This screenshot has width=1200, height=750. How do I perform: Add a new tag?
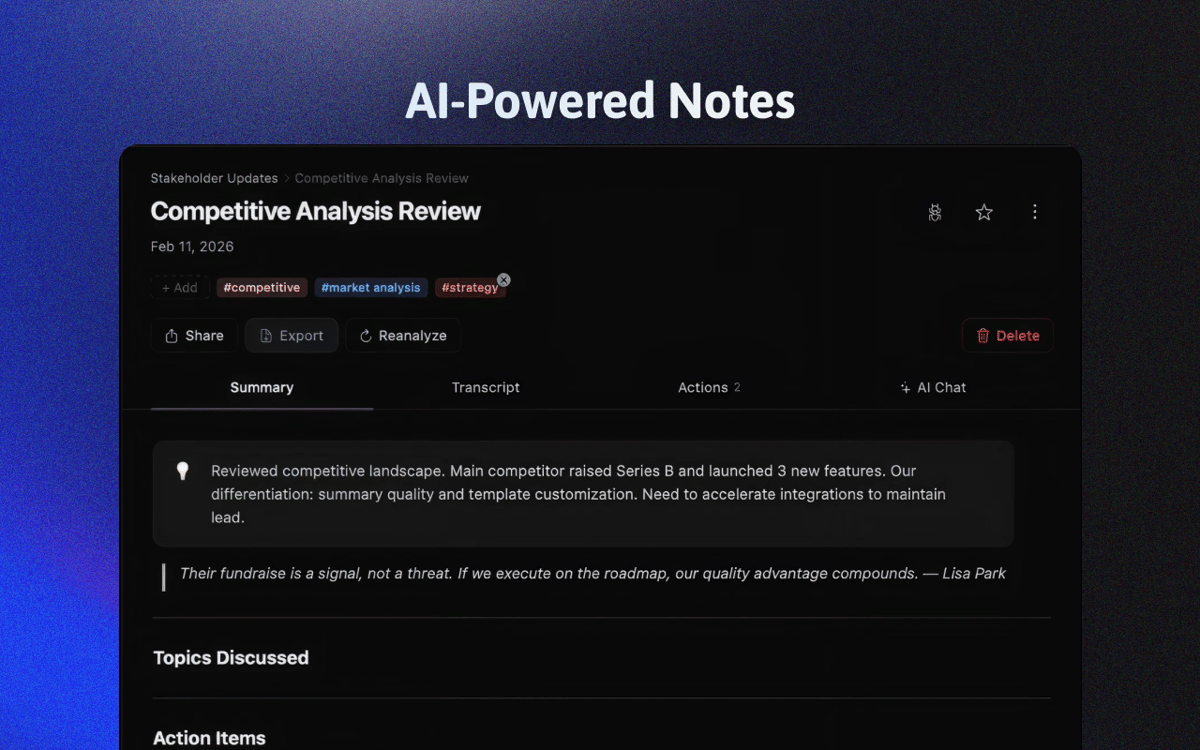(x=180, y=288)
